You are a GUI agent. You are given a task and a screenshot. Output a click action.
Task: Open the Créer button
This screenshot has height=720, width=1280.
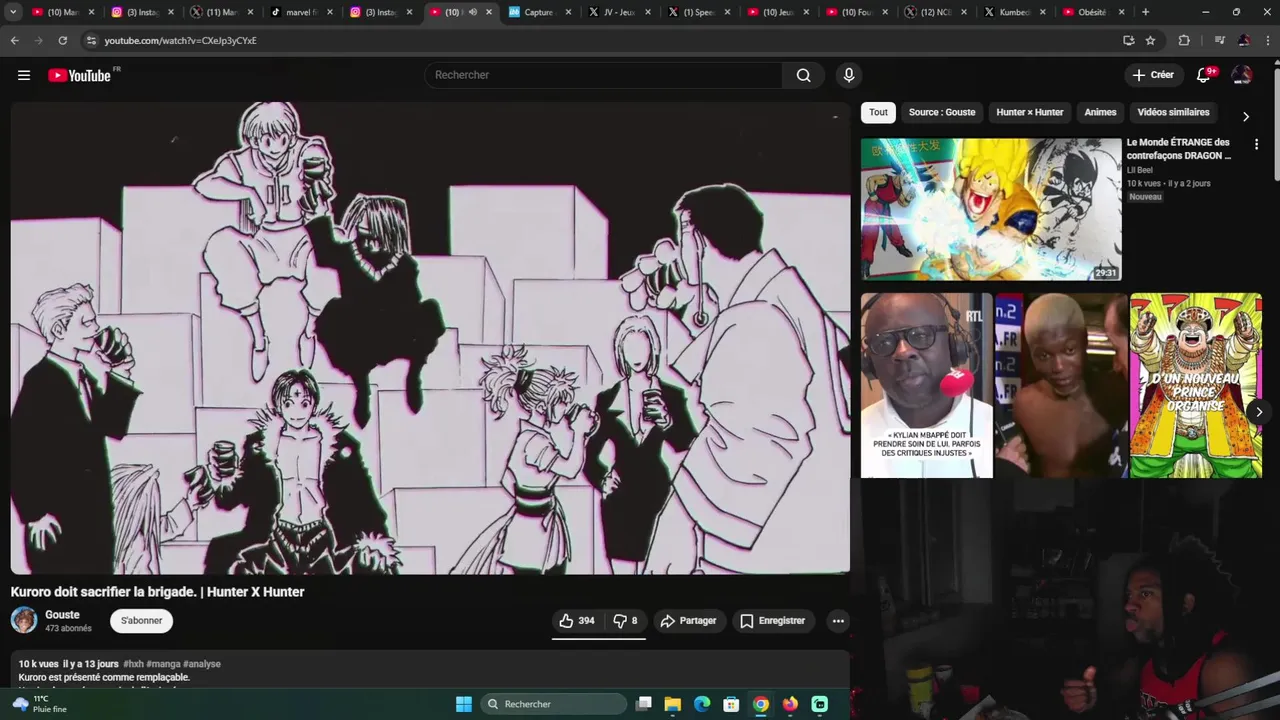pos(1153,75)
